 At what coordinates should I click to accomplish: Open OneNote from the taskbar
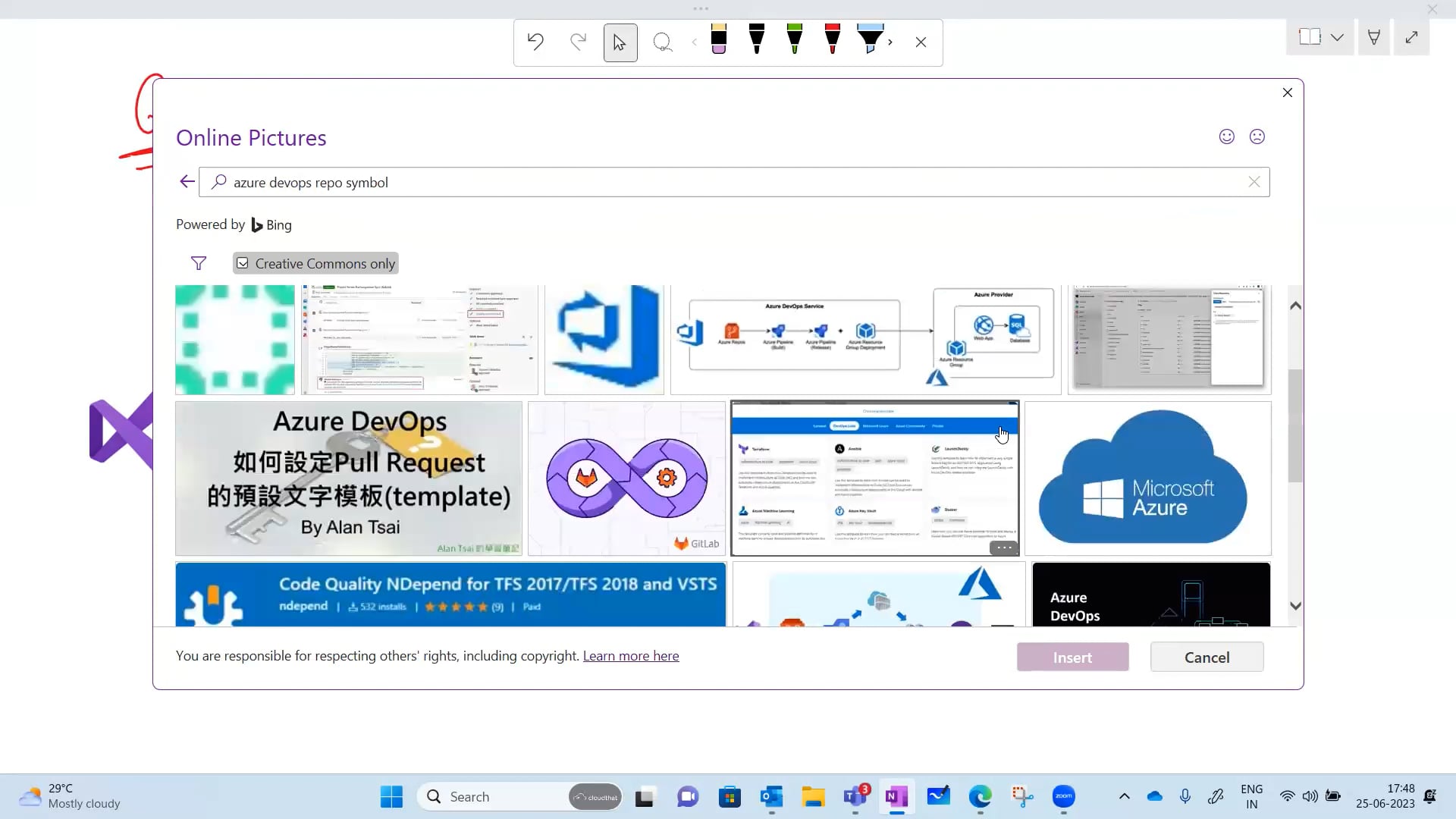click(896, 797)
